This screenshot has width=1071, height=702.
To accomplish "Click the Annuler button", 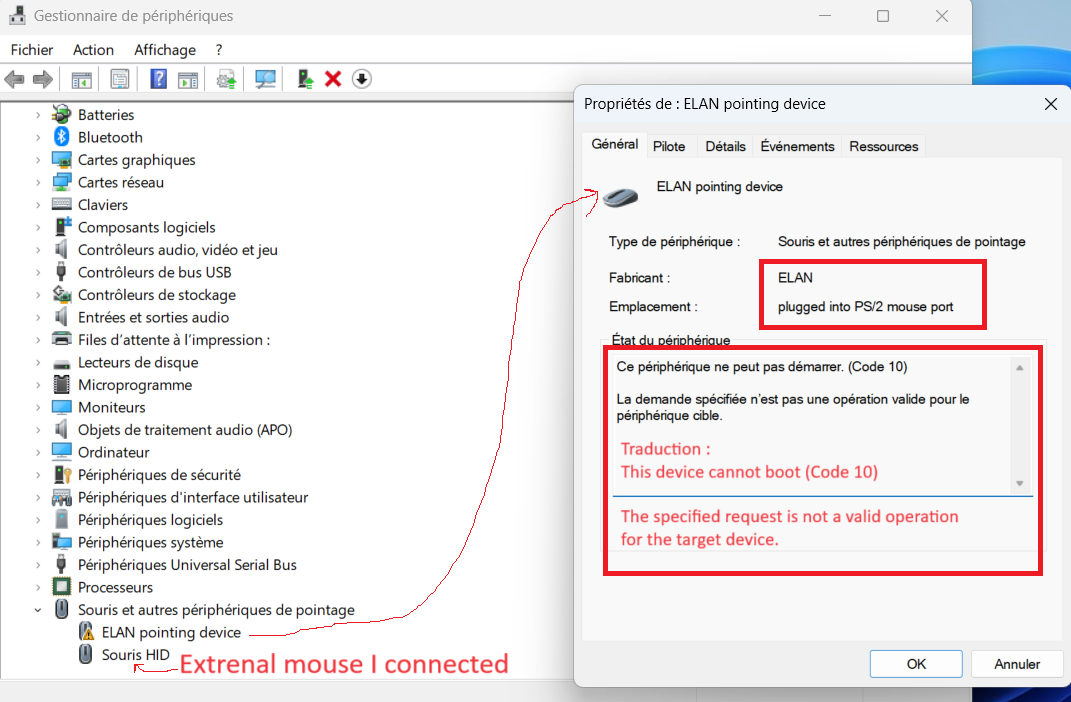I will 1016,663.
